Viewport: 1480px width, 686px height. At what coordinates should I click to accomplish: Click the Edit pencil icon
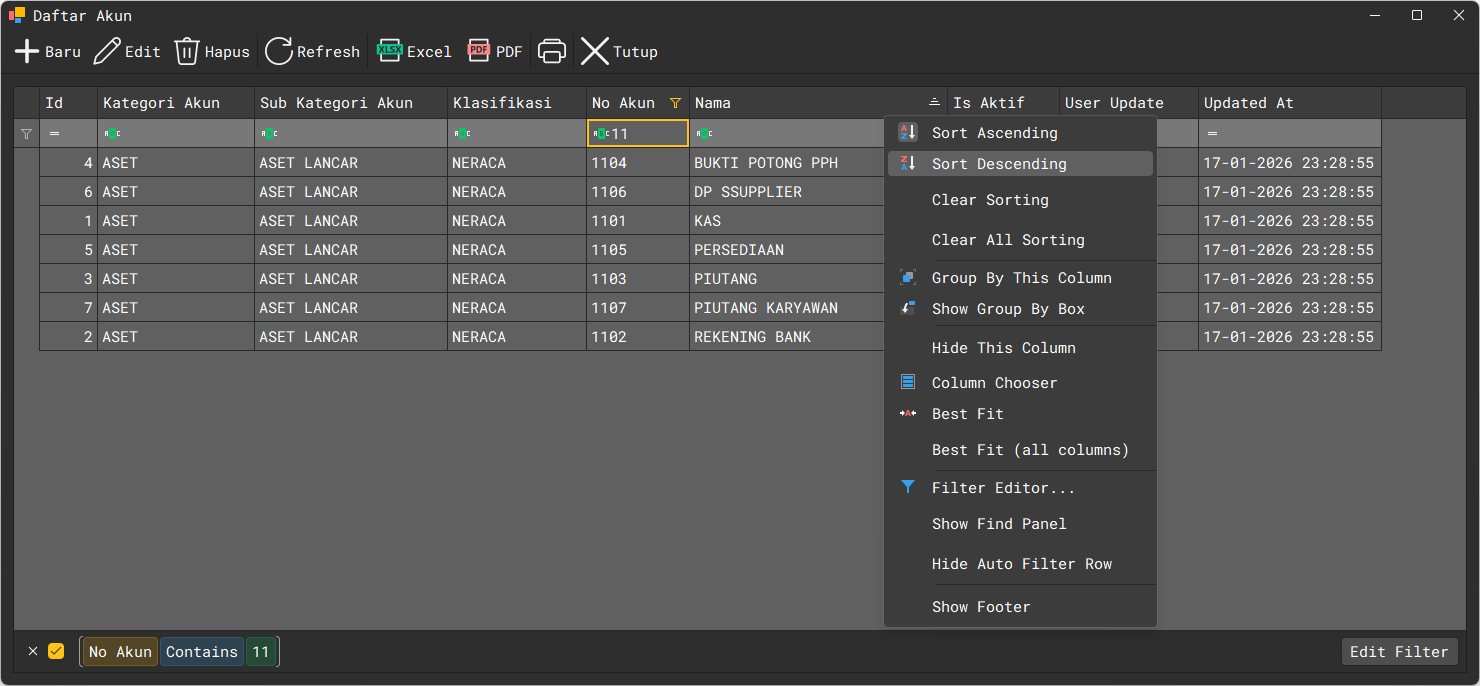pos(107,52)
